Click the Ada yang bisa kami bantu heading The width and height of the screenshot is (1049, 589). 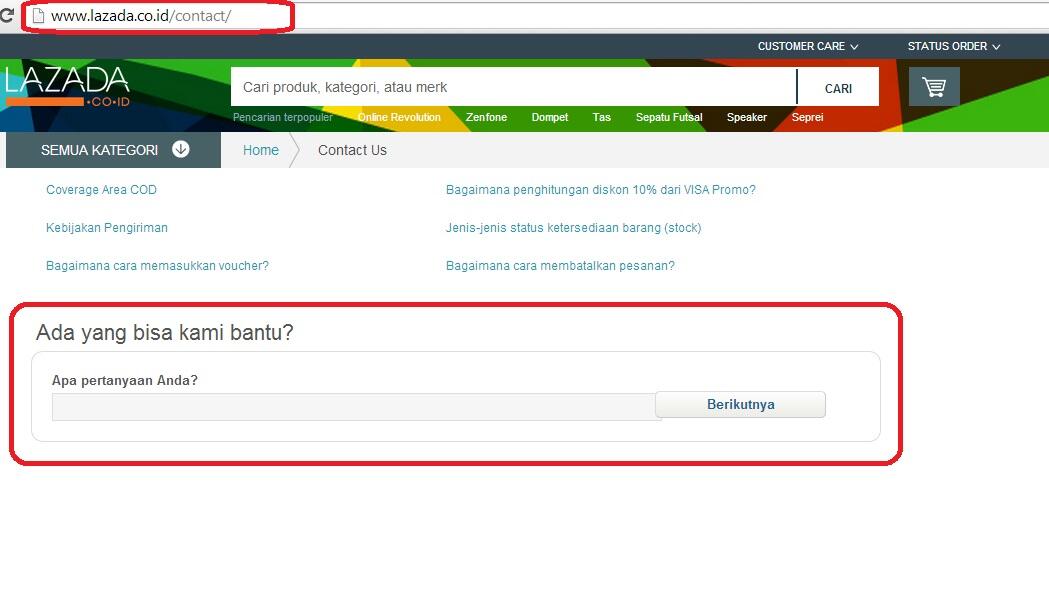165,332
